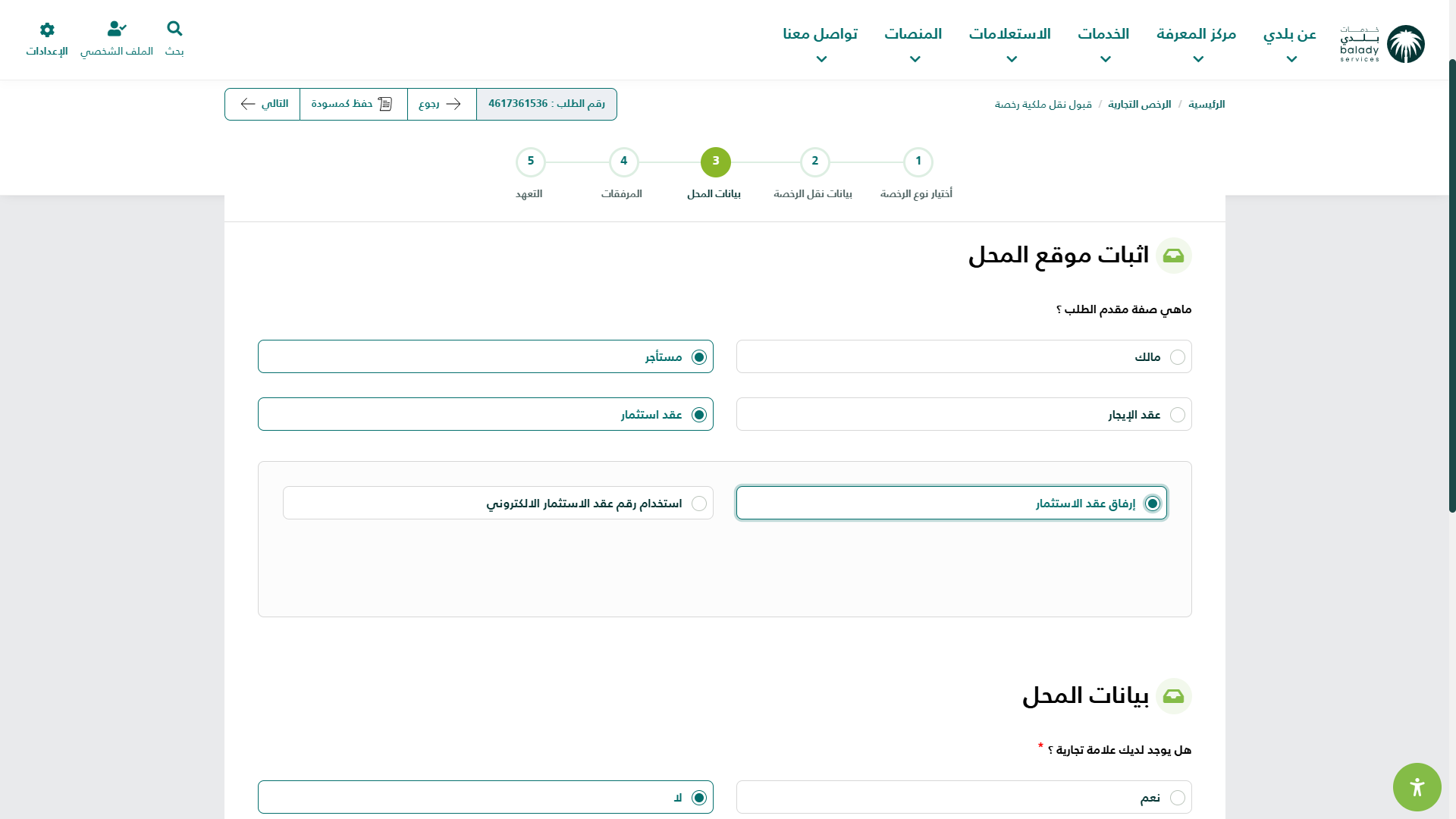
Task: Select استخدام رقم عقد الاستثمار الالكتروني option
Action: [x=698, y=504]
